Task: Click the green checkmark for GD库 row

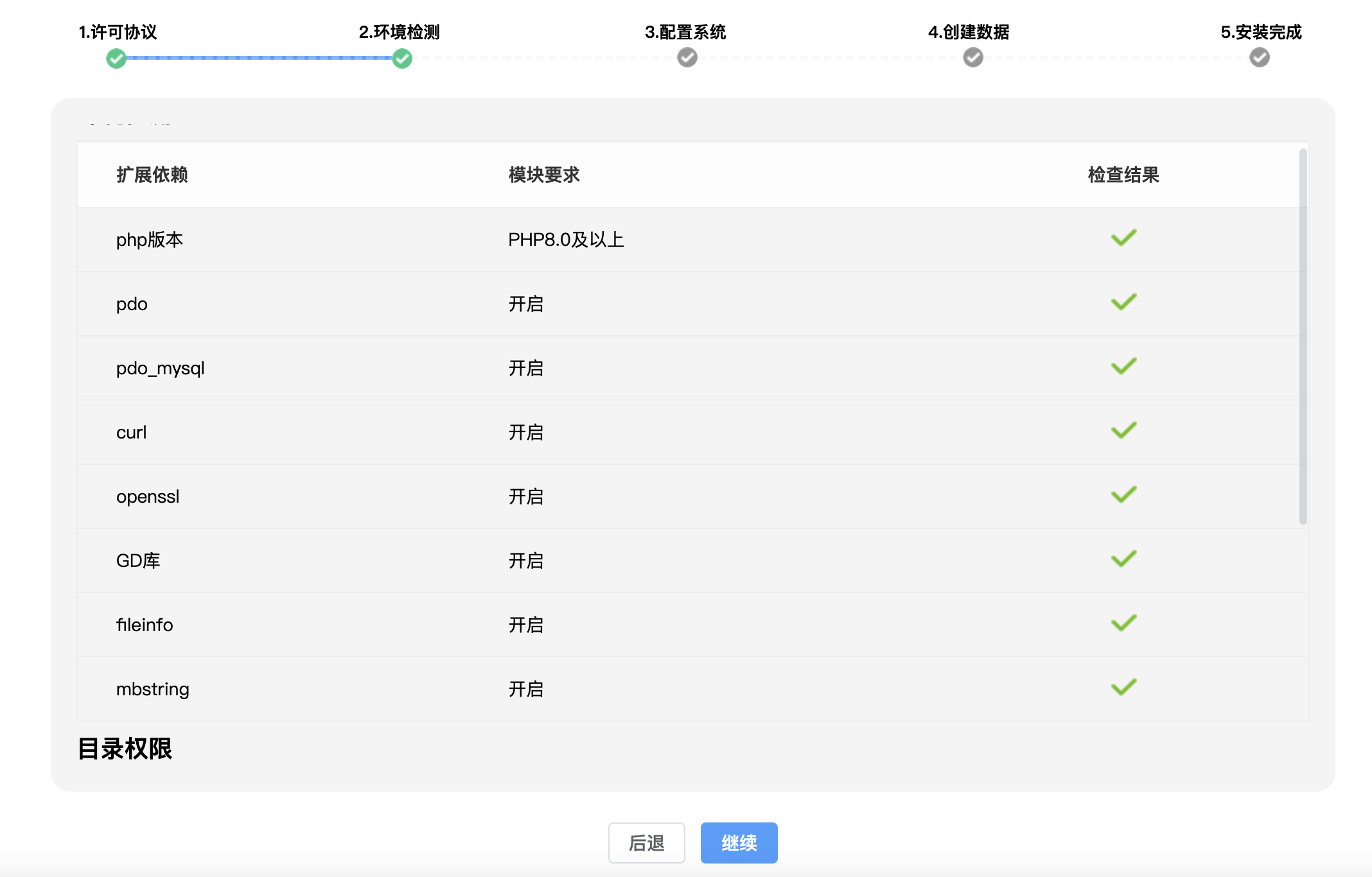Action: click(x=1124, y=559)
